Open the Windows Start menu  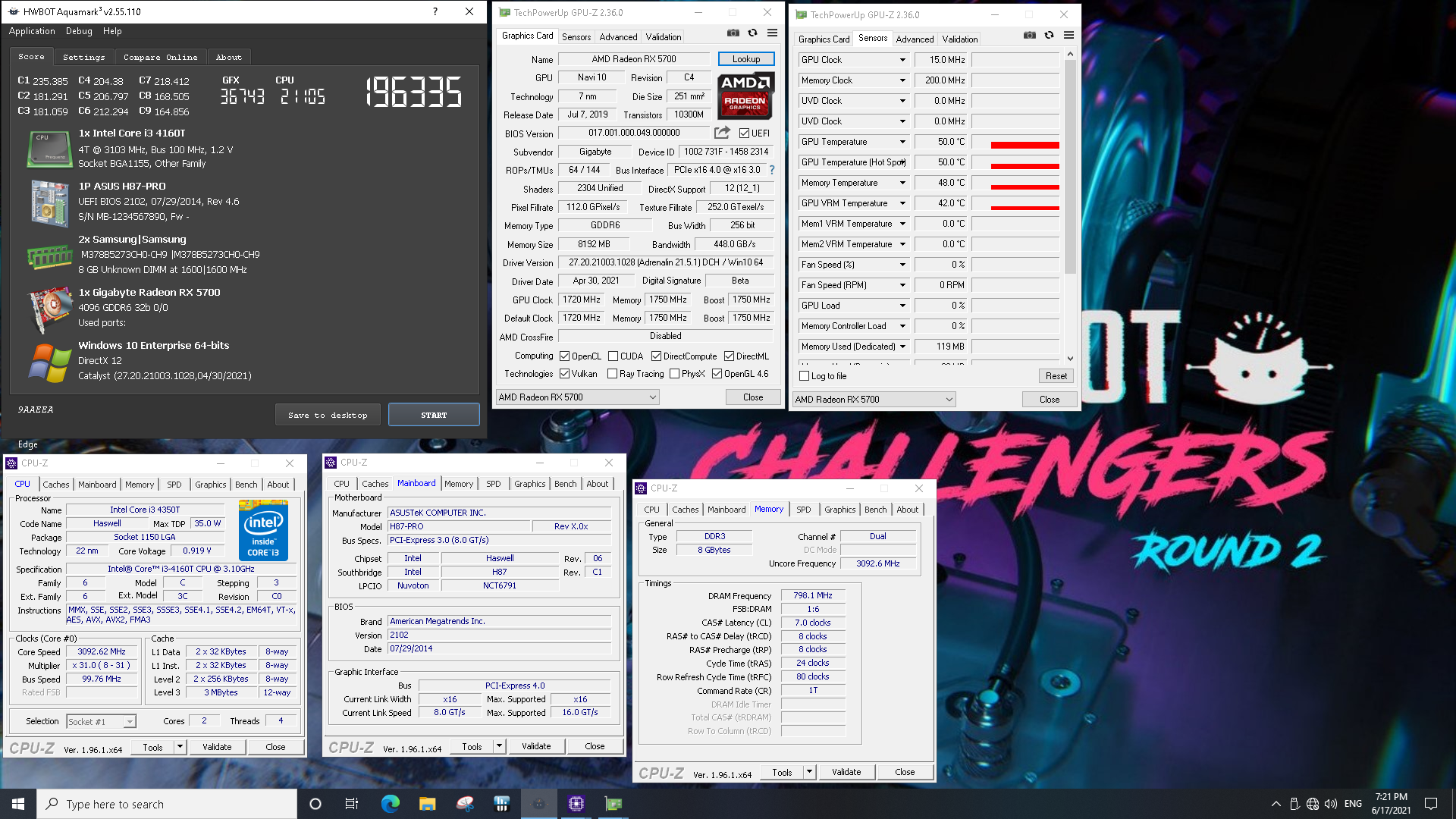18,804
